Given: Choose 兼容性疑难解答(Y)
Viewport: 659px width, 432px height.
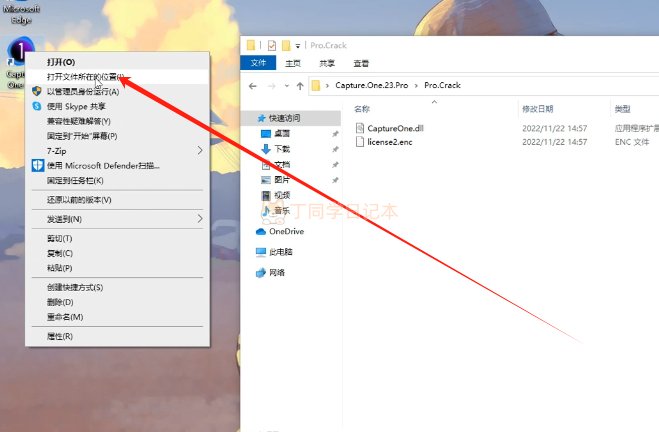Looking at the screenshot, I should (x=117, y=121).
